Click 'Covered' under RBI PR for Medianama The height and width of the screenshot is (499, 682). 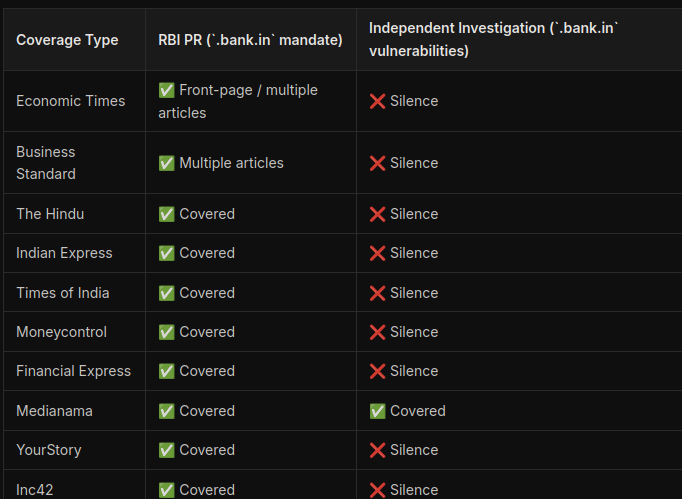(x=207, y=411)
